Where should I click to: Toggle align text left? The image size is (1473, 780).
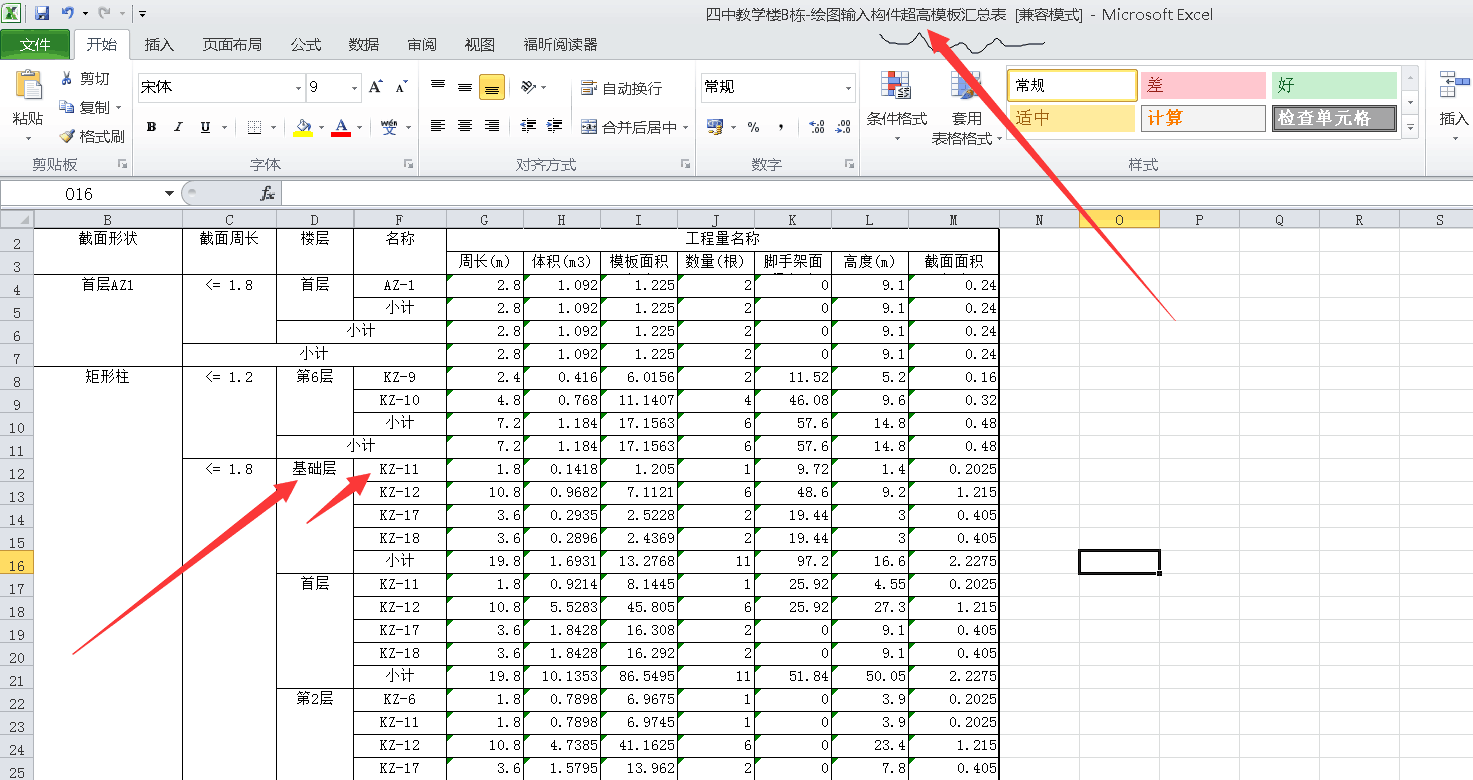click(x=438, y=126)
